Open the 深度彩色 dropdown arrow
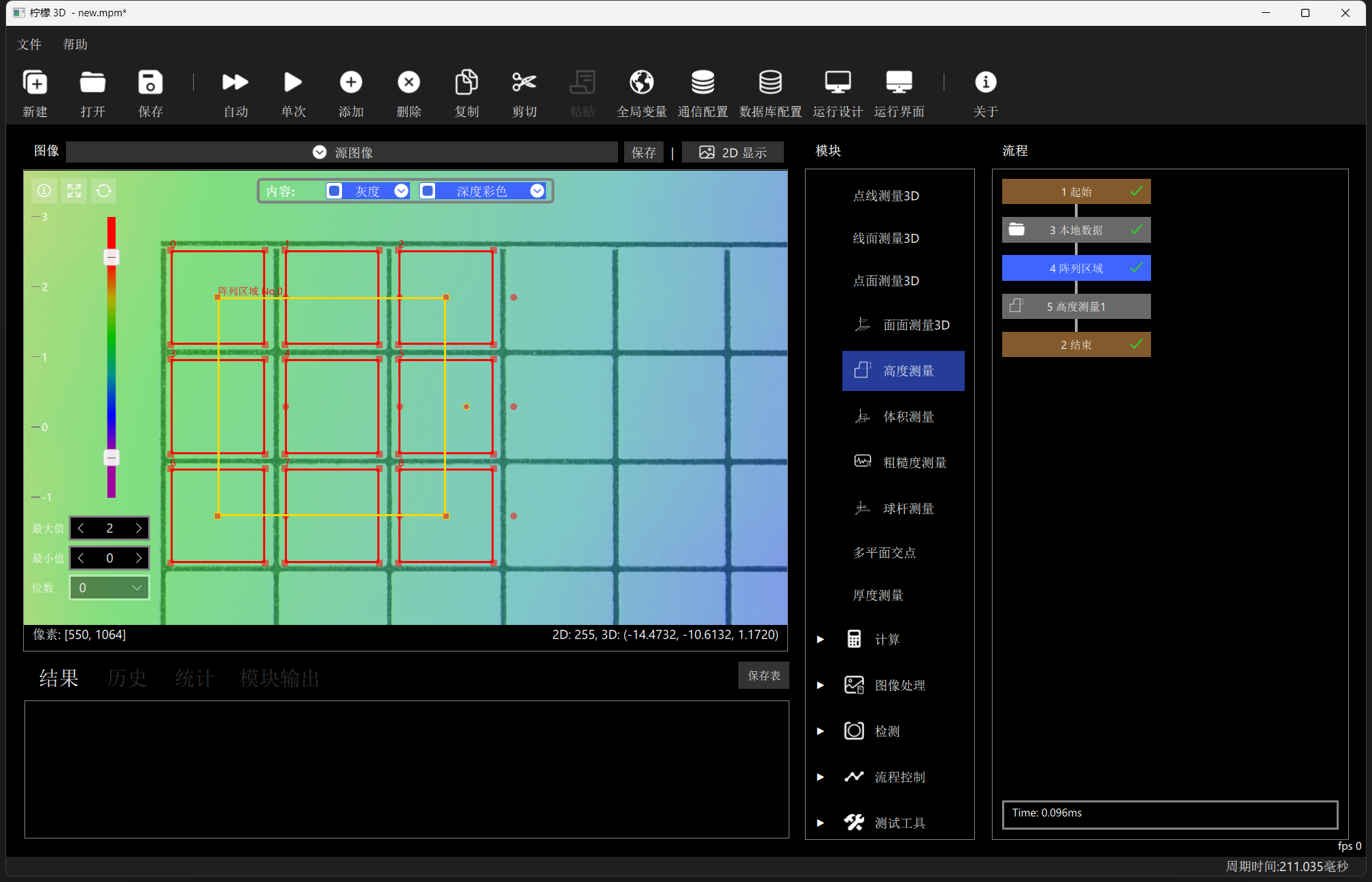The image size is (1372, 882). point(537,191)
